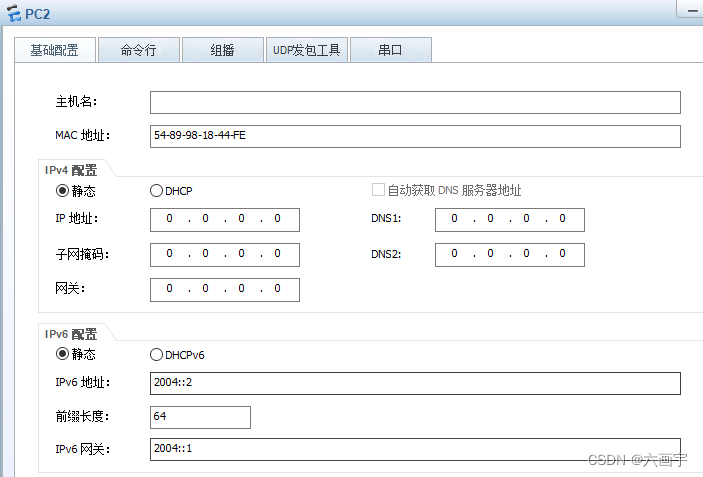Click the 子网掩码 input field
The height and width of the screenshot is (477, 703).
(x=225, y=255)
